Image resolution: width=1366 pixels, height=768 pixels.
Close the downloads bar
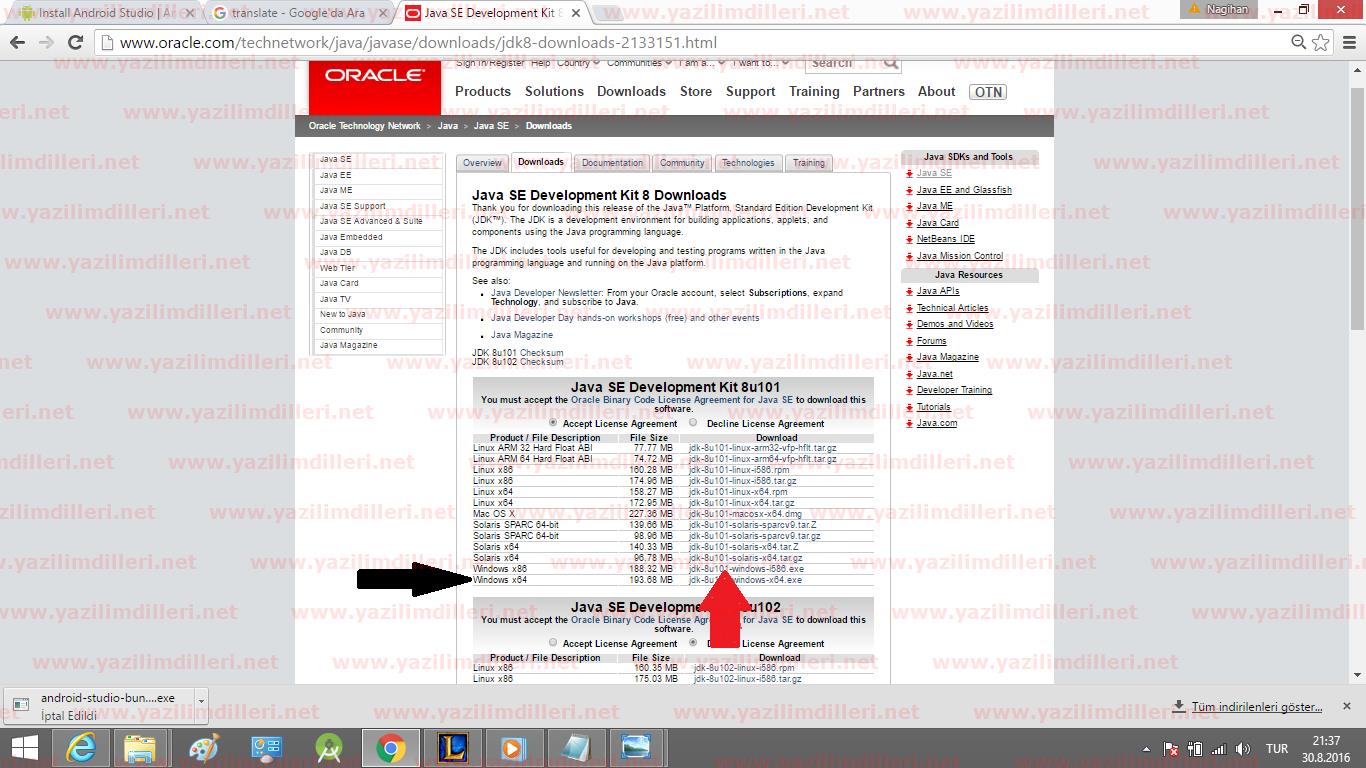(x=1346, y=706)
